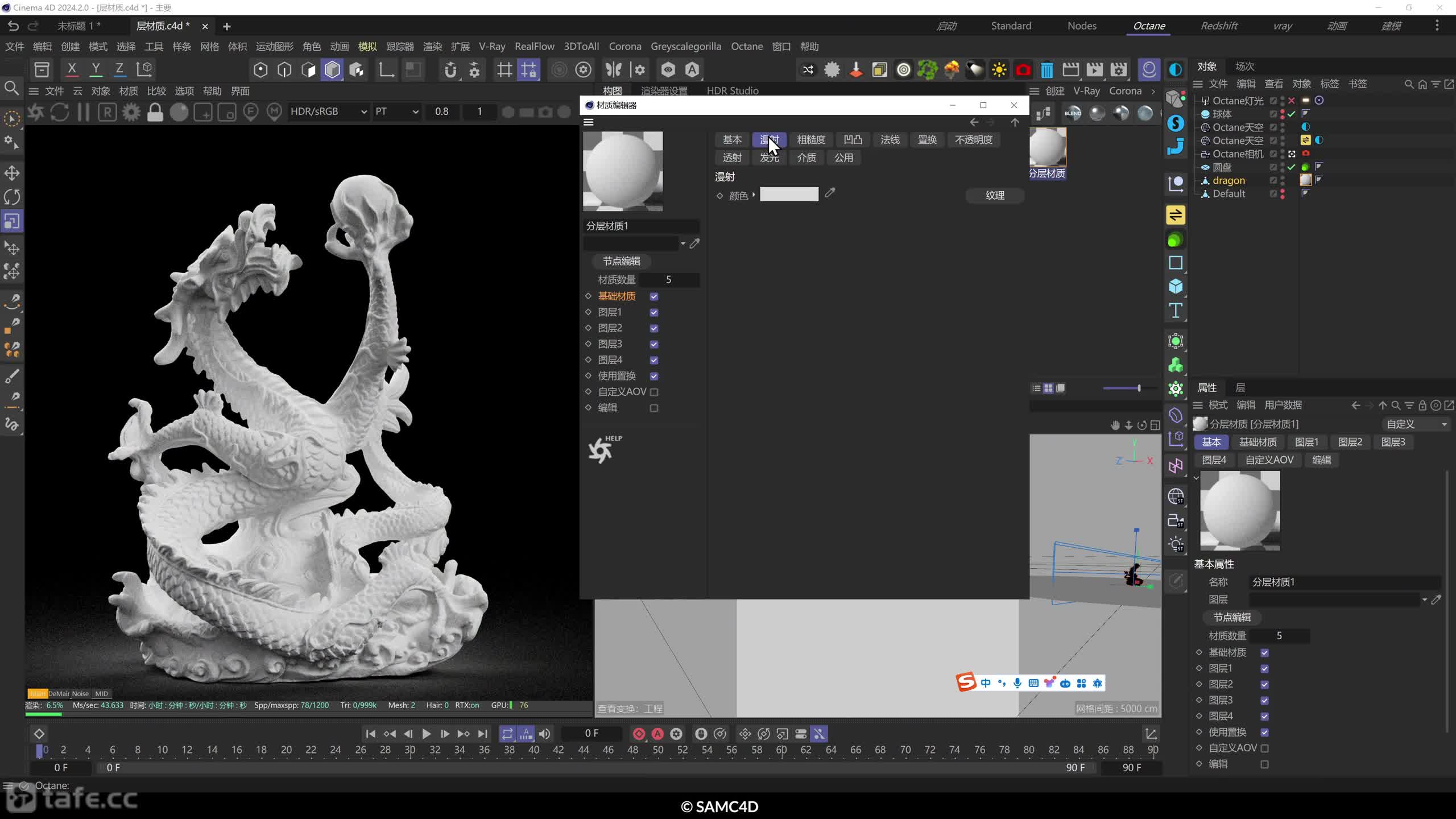Click the Octane HELP logo in material editor

click(x=605, y=449)
